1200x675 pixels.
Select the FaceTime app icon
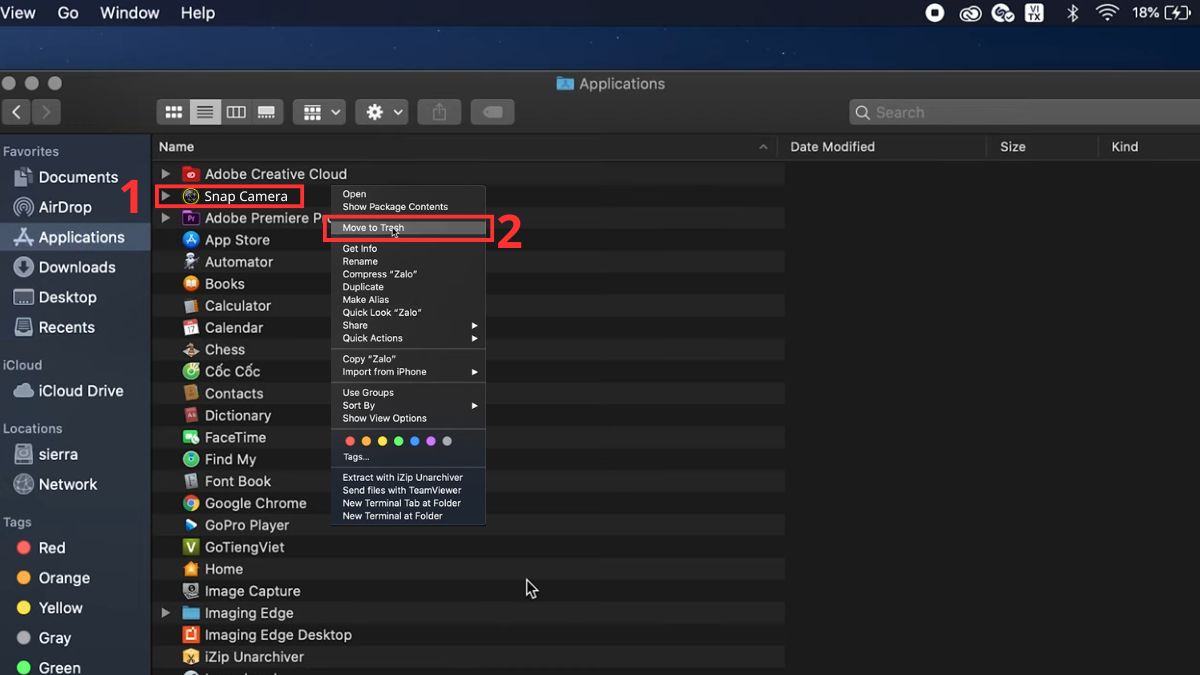[x=191, y=438]
